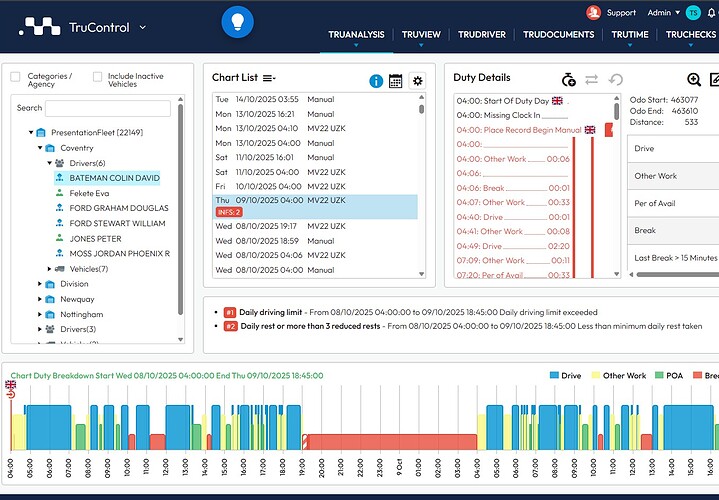
Task: Open the TRUDRIVER tab
Action: [481, 34]
